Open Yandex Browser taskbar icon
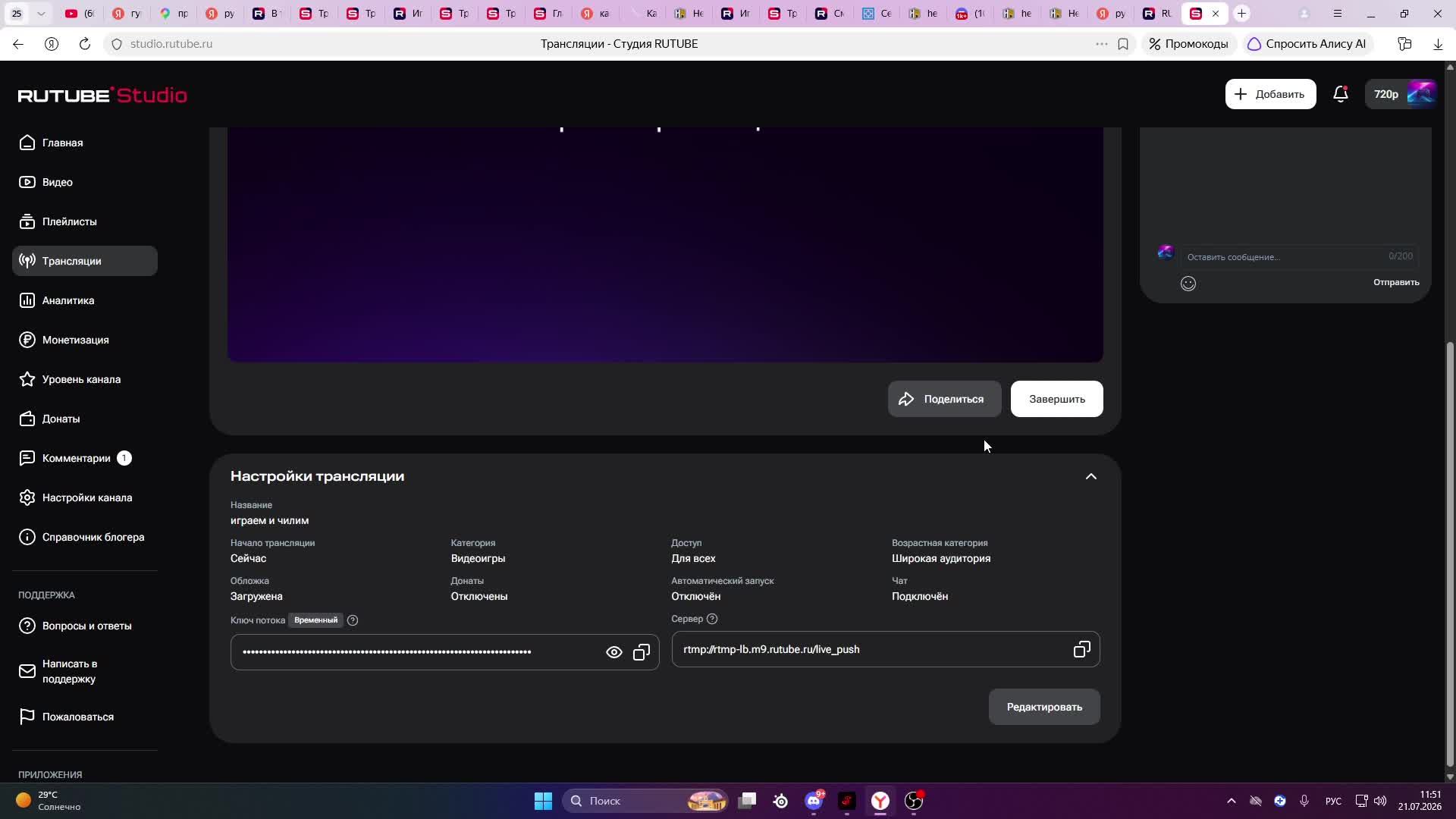 tap(880, 801)
